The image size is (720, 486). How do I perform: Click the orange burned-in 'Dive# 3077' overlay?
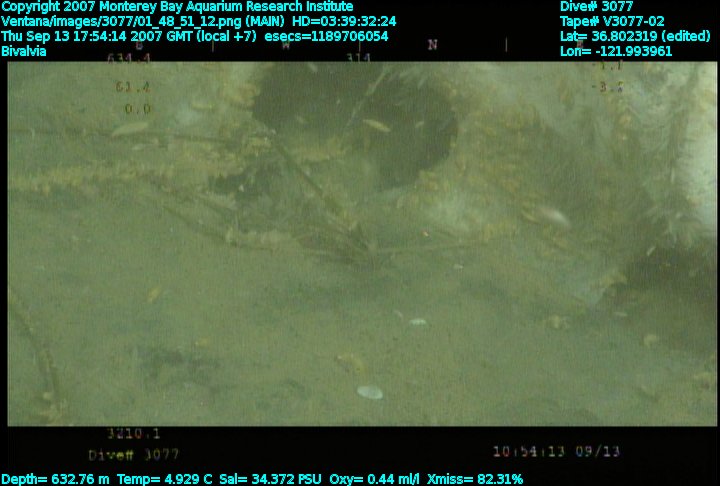point(133,455)
